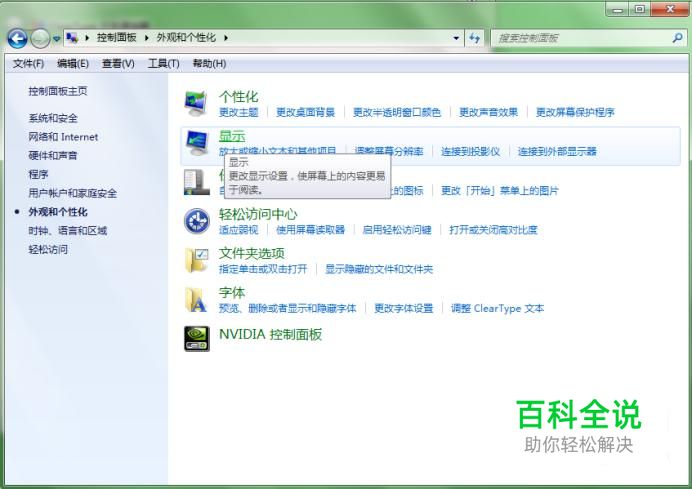This screenshot has height=489, width=692.
Task: Click 更改屏幕保护程序 link
Action: coord(575,112)
